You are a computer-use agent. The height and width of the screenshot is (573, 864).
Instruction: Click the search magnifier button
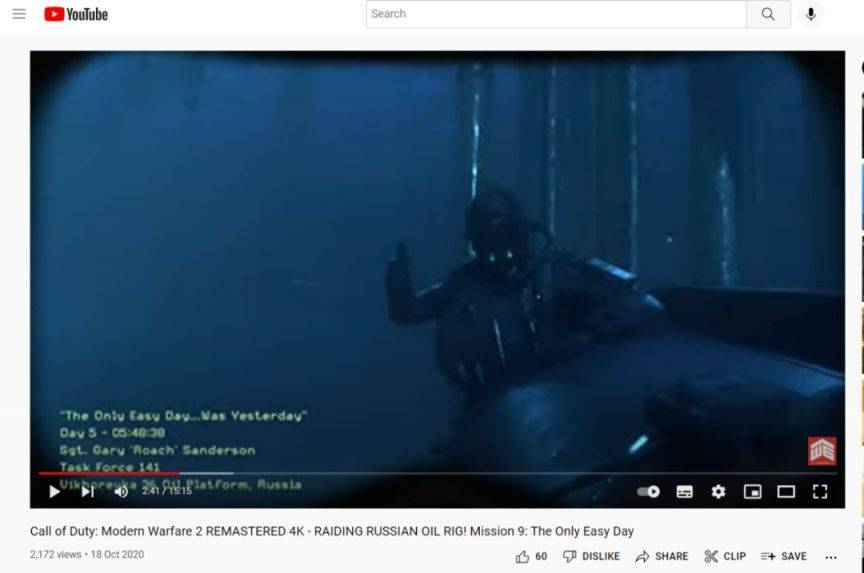coord(768,14)
